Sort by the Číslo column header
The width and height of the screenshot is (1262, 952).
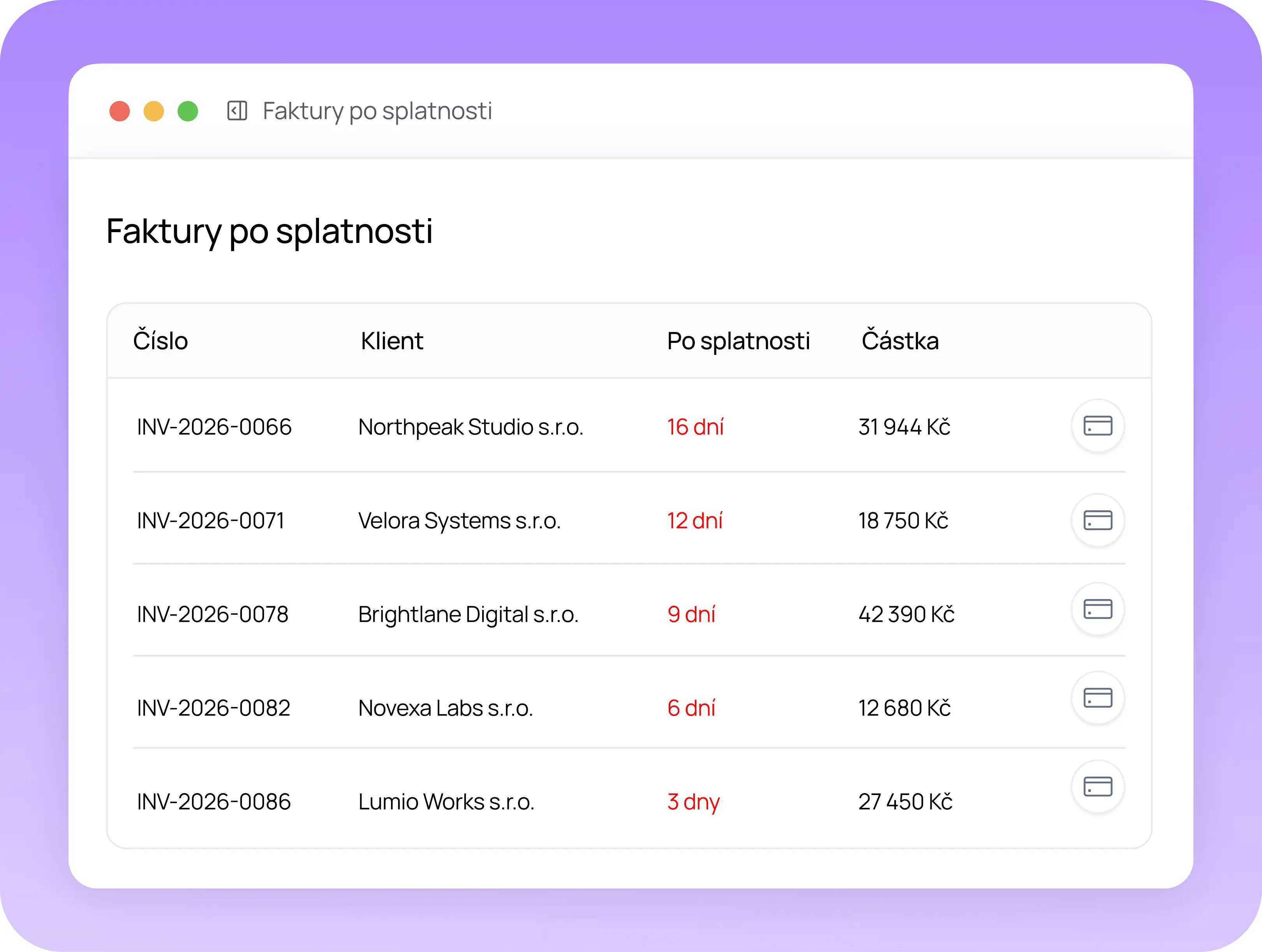[x=160, y=340]
